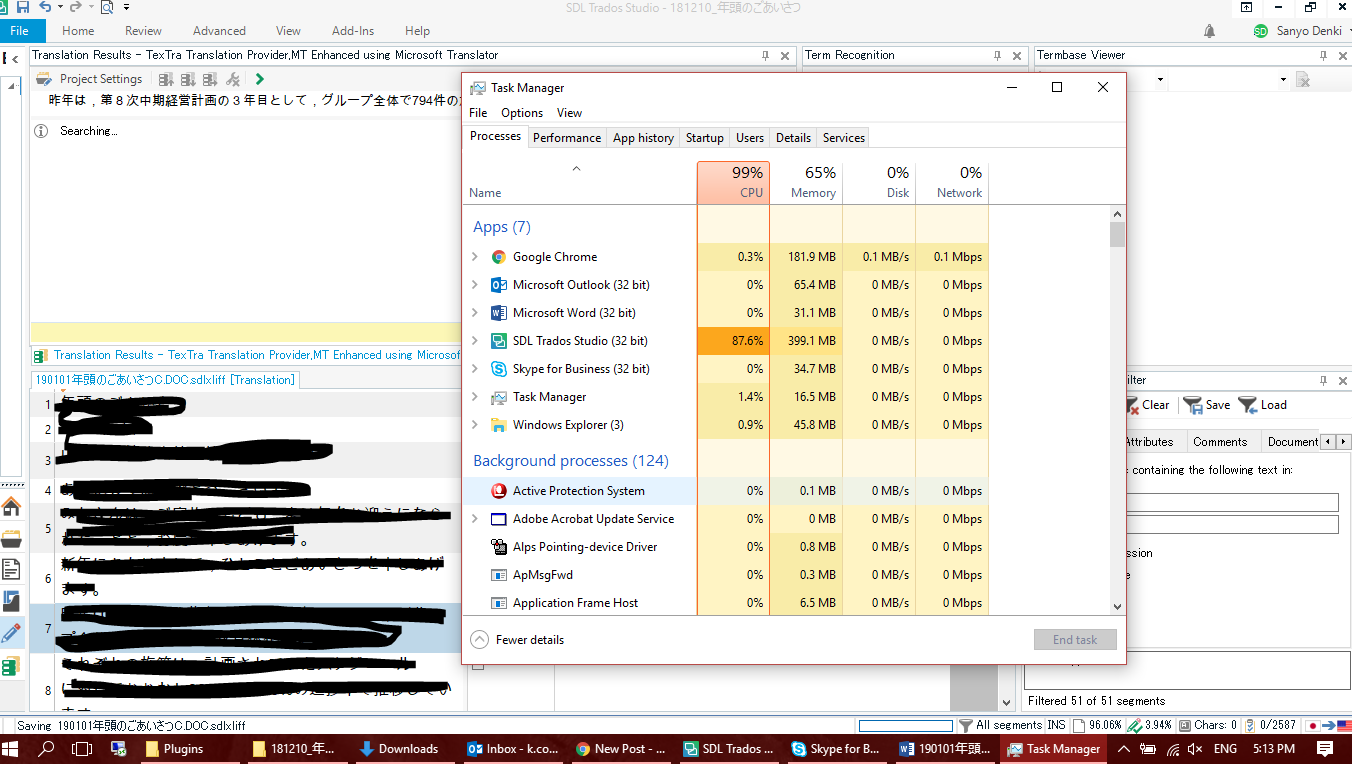
Task: Click the Save icon in Trados quick access toolbar
Action: coord(23,7)
